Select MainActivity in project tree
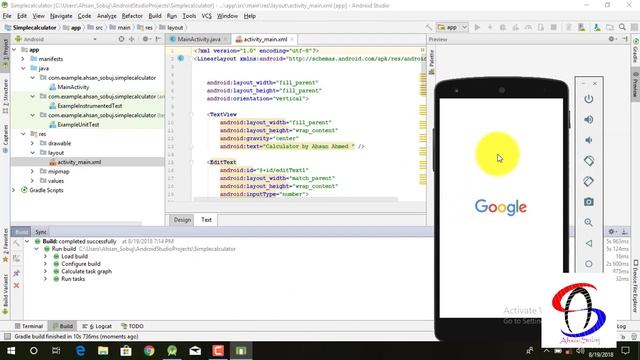This screenshot has width=640, height=360. tap(73, 87)
